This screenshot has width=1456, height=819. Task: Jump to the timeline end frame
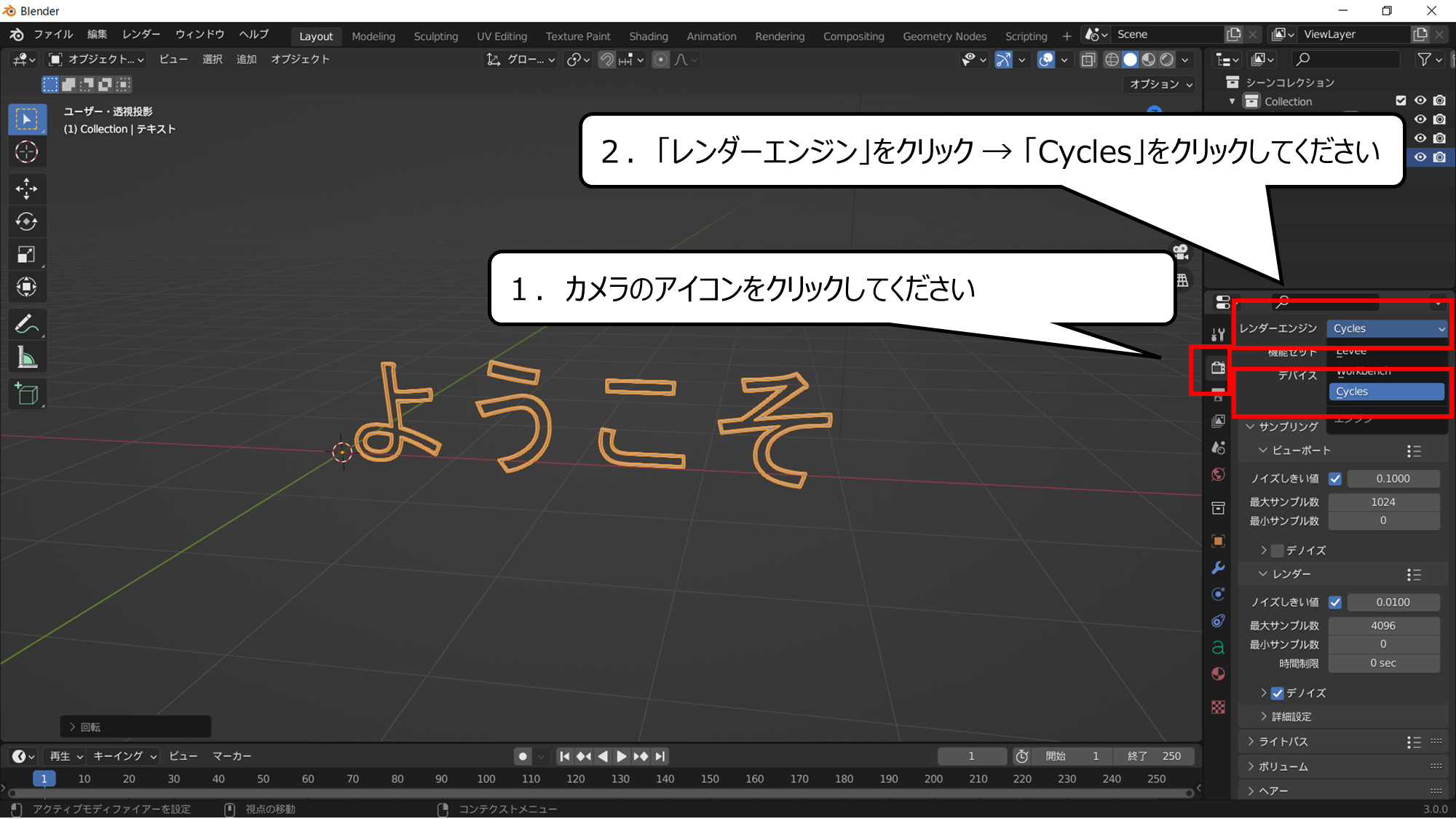[x=660, y=757]
